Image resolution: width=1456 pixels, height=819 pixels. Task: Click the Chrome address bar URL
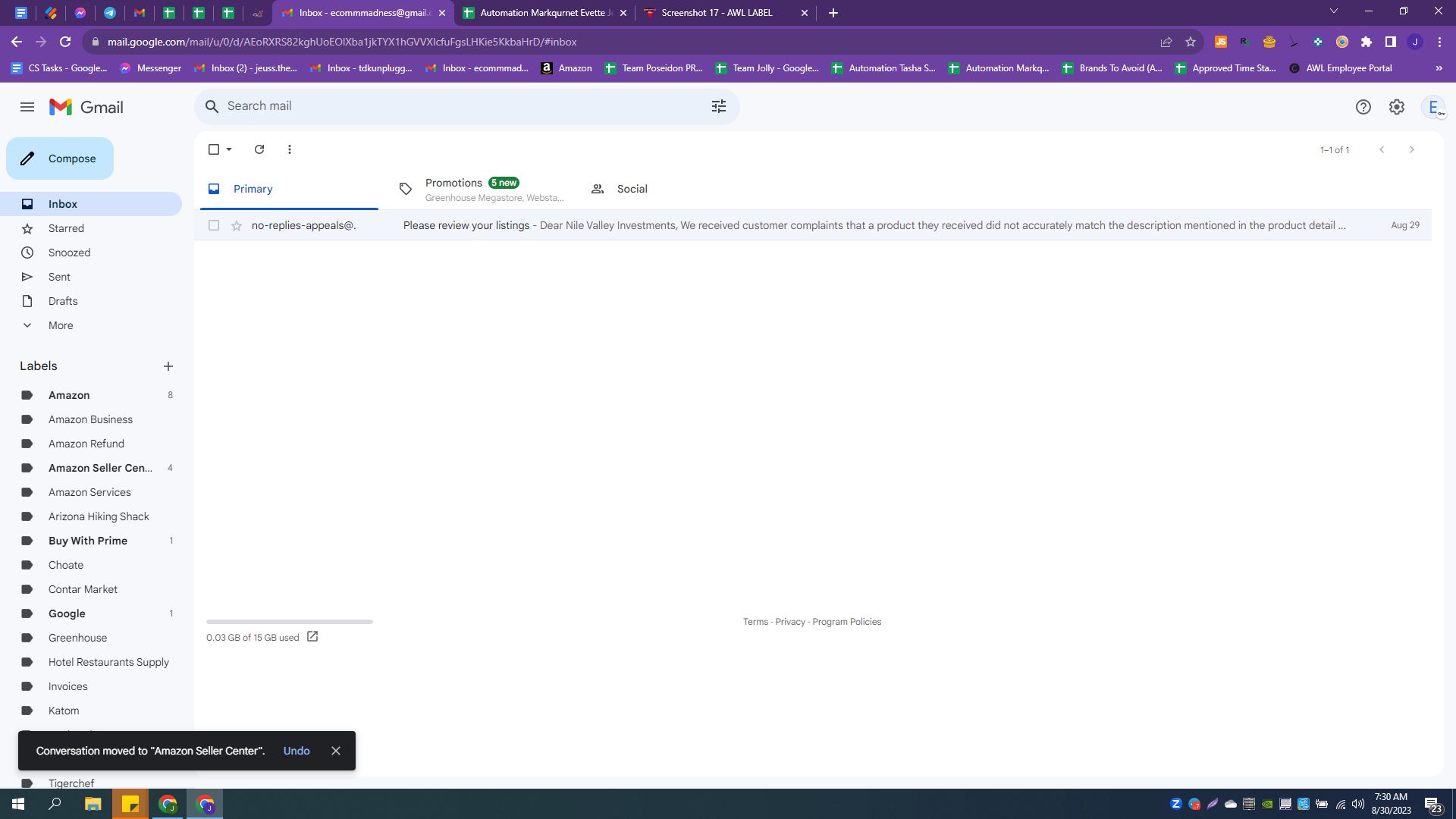click(x=342, y=42)
